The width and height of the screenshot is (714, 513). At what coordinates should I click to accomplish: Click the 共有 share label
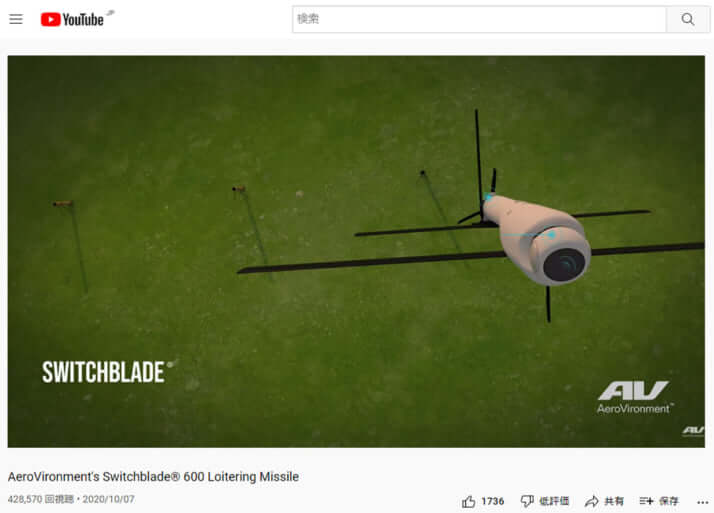[614, 502]
